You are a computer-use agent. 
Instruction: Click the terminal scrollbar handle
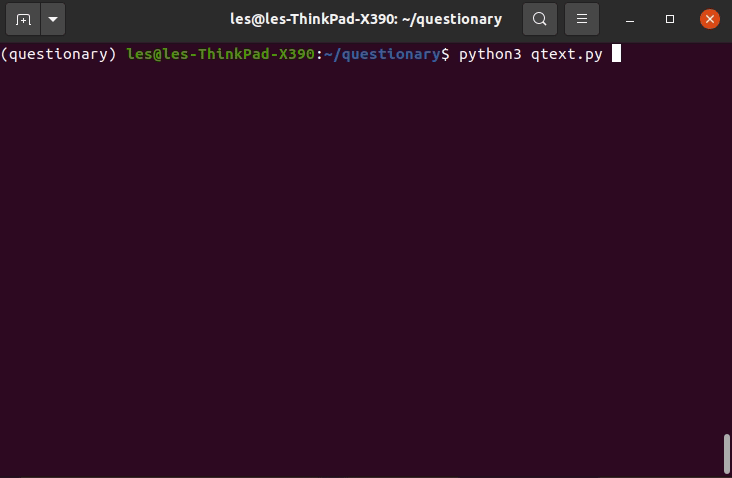click(x=726, y=454)
